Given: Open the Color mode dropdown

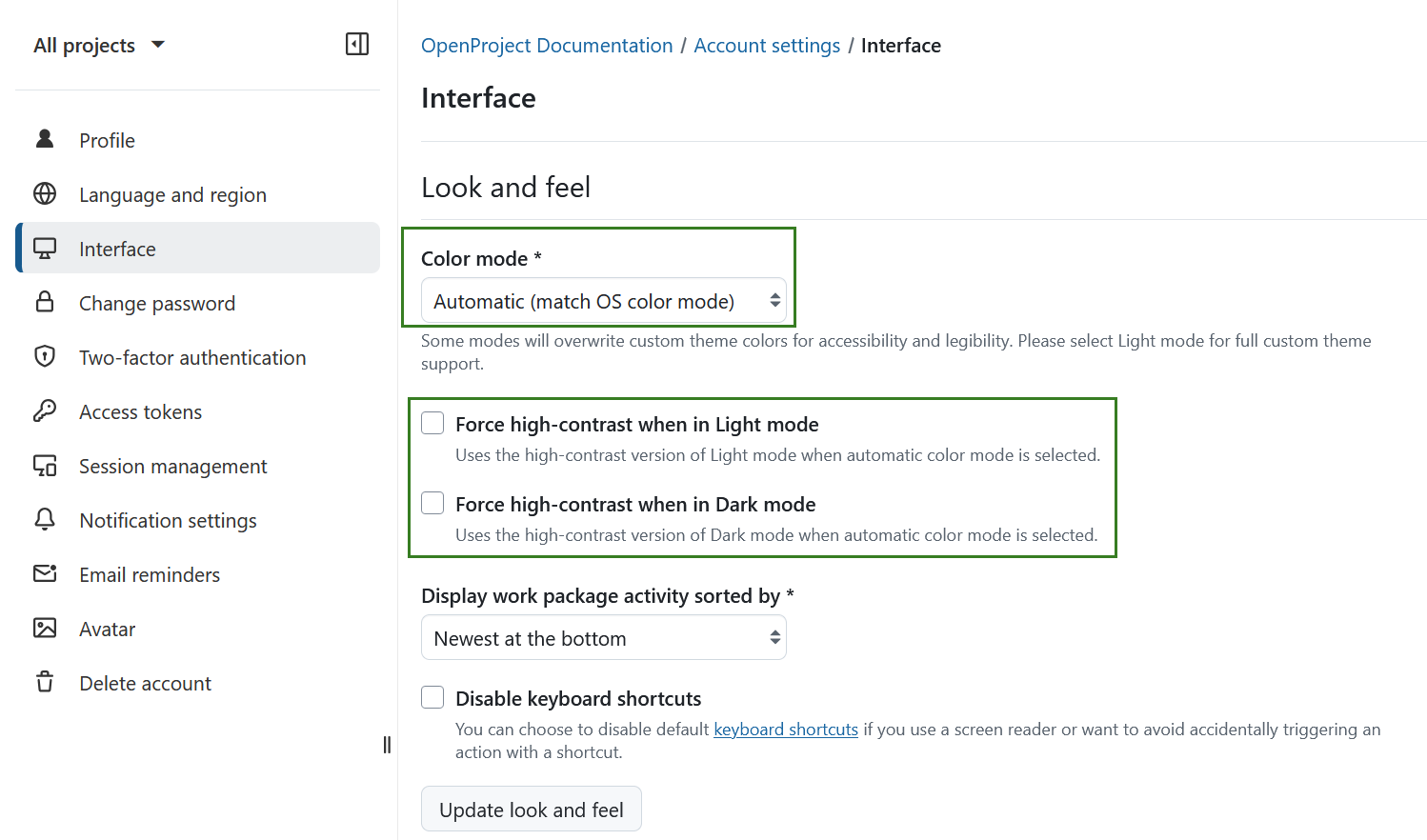Looking at the screenshot, I should coord(603,302).
